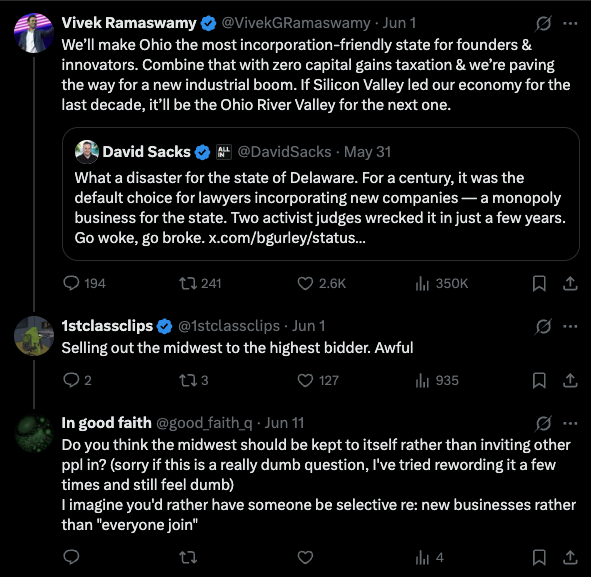Toggle bookmark on 1stclassclips reply
This screenshot has height=577, width=591.
pyautogui.click(x=539, y=380)
